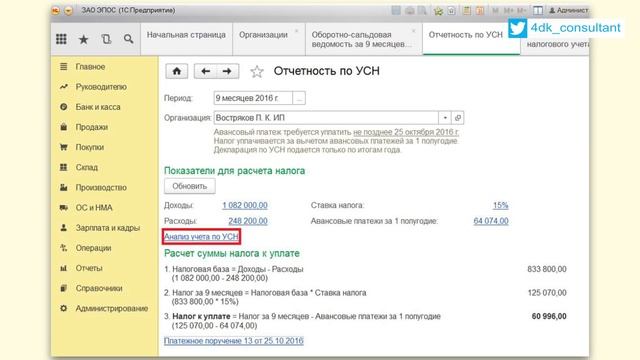Viewport: 640px width, 360px height.
Task: Open the Favorites star in top panel
Action: click(x=84, y=39)
